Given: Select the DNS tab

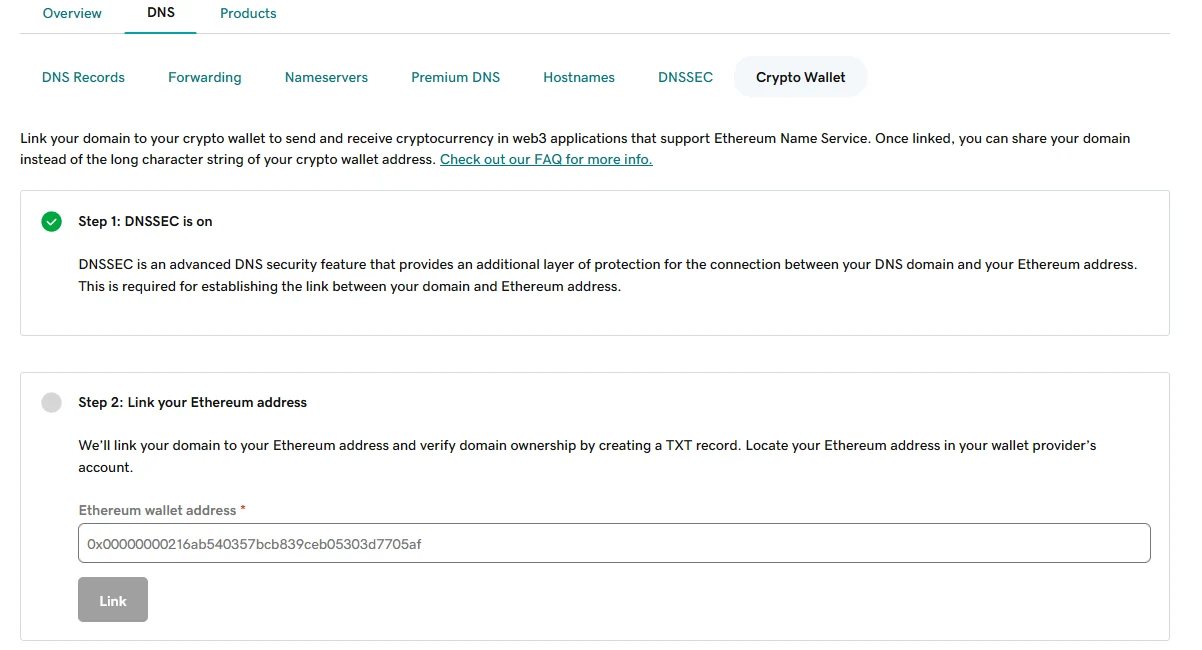Looking at the screenshot, I should pyautogui.click(x=160, y=13).
